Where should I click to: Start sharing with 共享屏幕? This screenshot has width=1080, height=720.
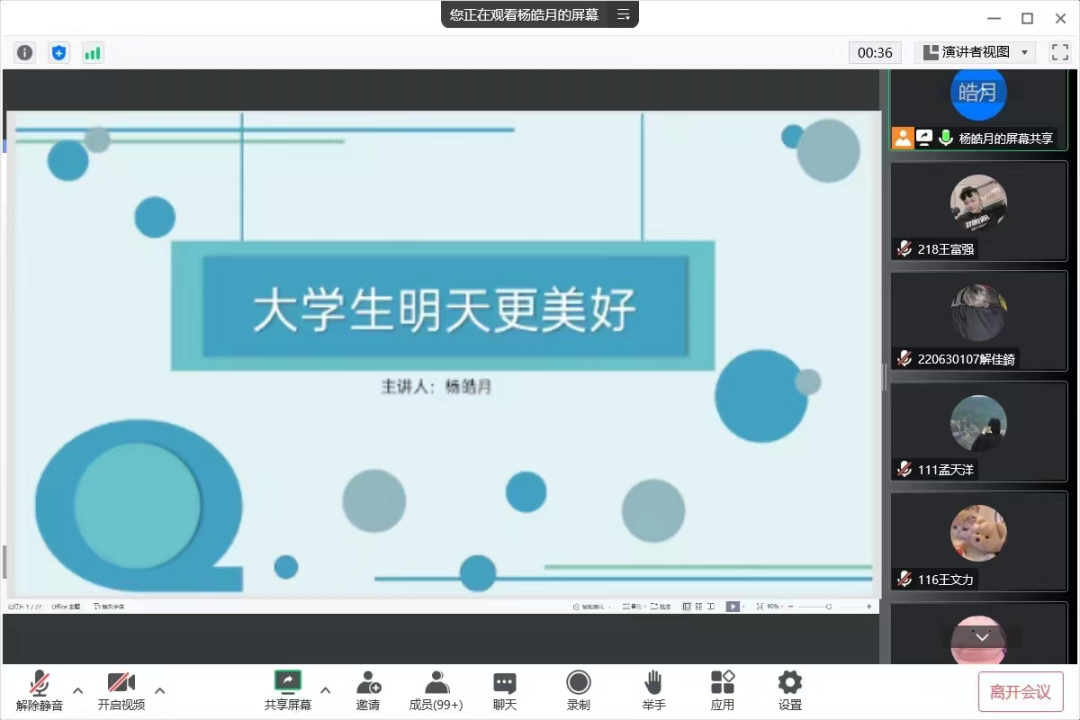(x=288, y=690)
